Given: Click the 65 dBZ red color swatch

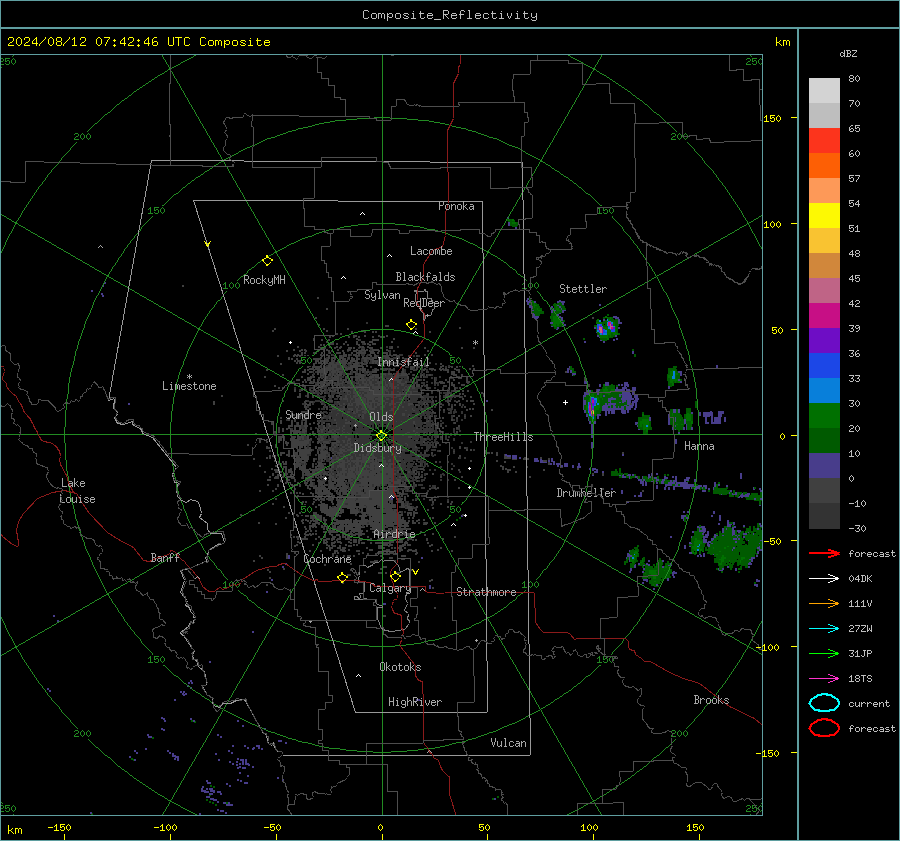Looking at the screenshot, I should coord(824,140).
